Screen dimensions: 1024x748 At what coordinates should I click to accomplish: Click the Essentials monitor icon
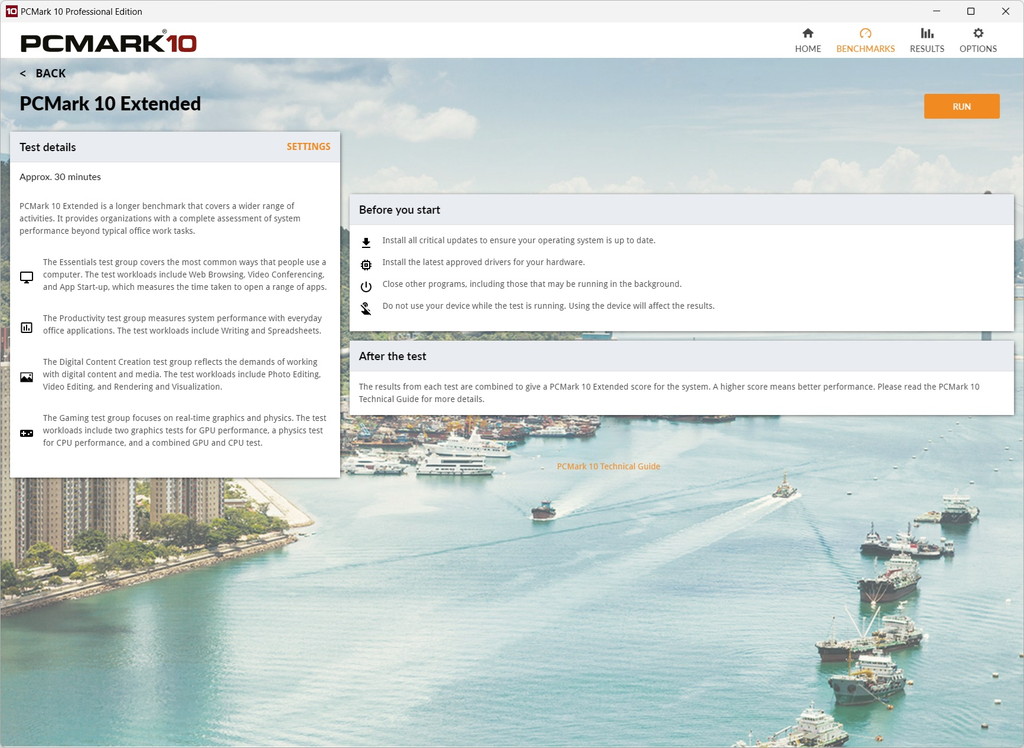(26, 277)
